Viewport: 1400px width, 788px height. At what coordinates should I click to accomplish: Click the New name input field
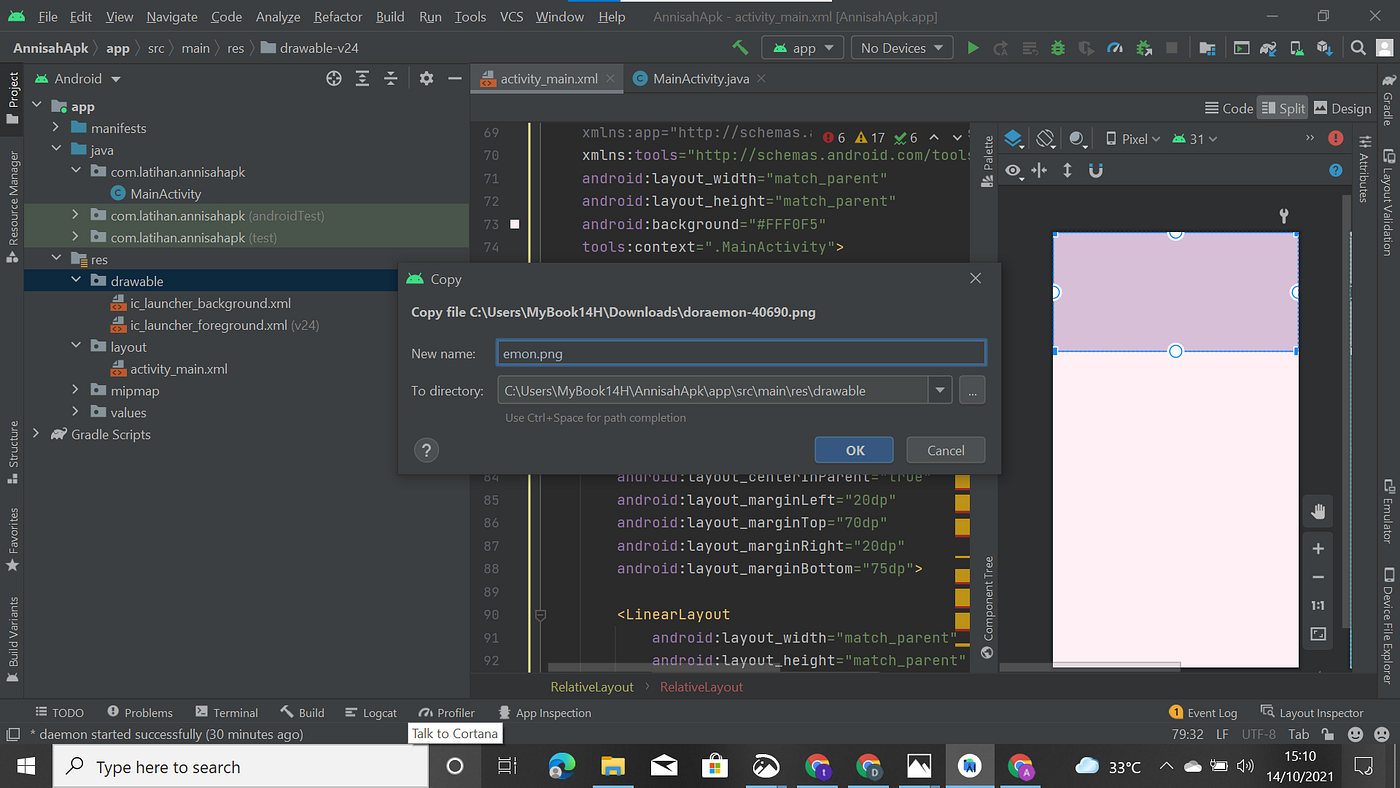(x=740, y=352)
